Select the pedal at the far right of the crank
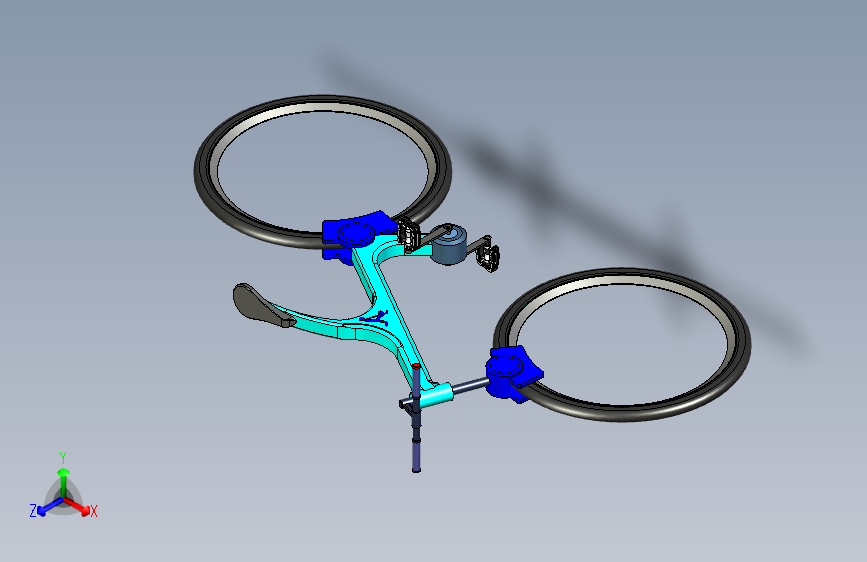 click(489, 258)
